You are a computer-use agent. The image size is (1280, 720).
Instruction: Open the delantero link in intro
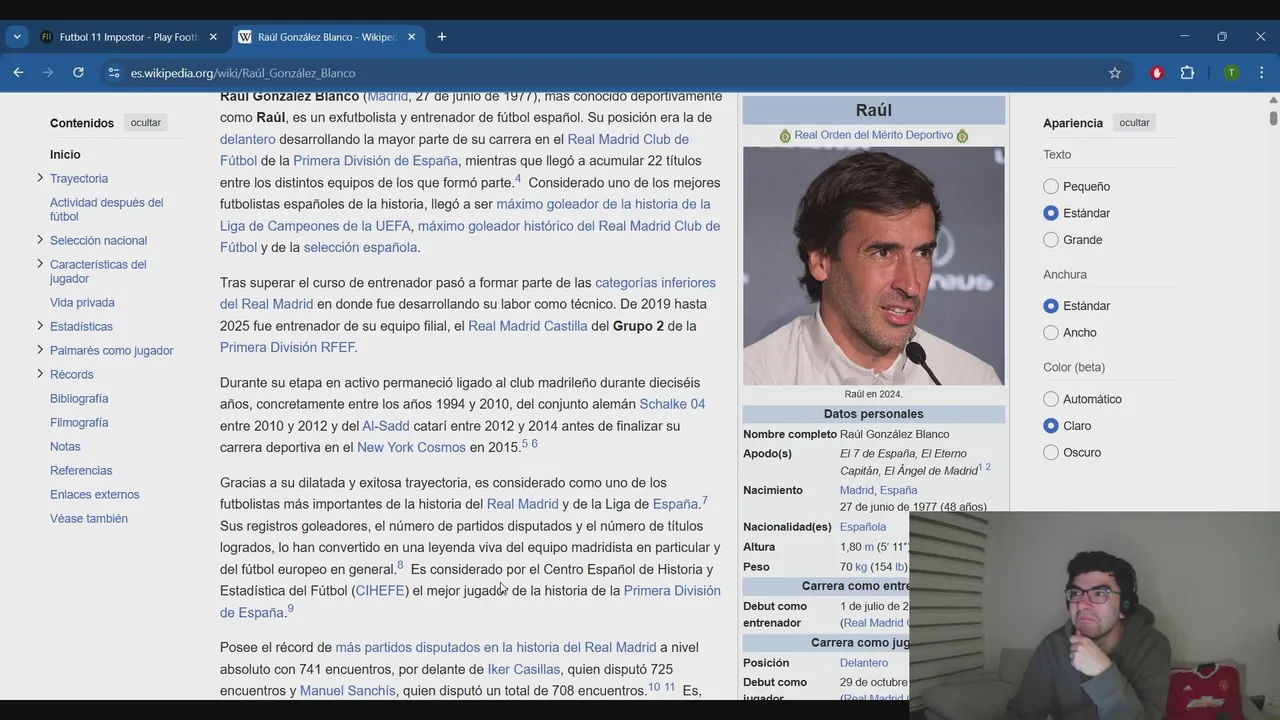click(x=247, y=139)
